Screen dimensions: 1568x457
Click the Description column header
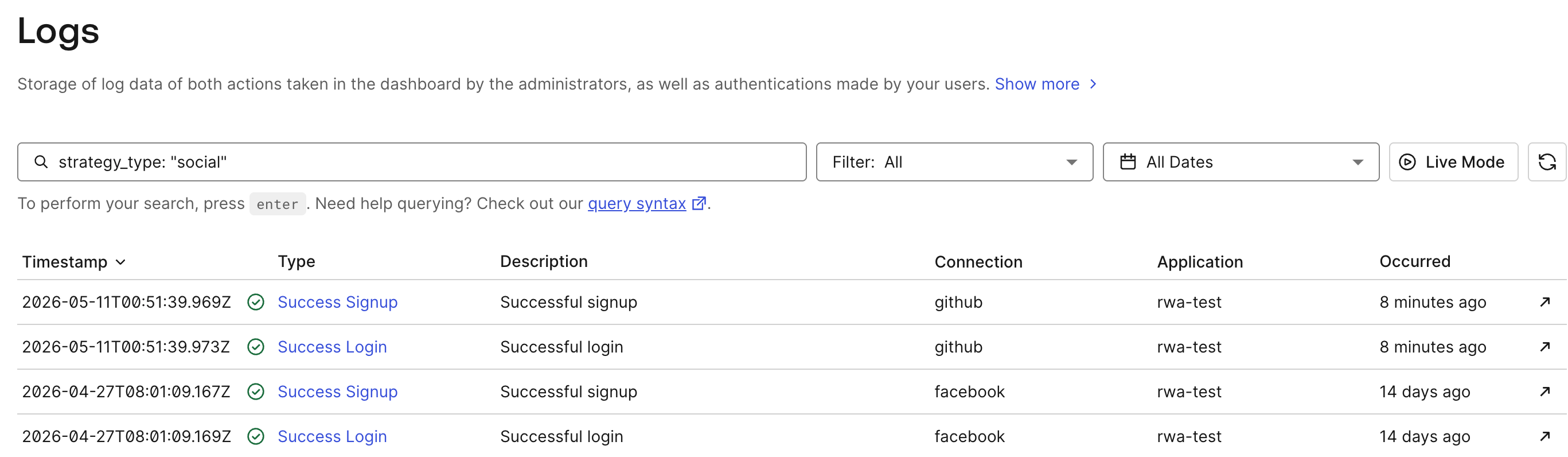(x=544, y=261)
